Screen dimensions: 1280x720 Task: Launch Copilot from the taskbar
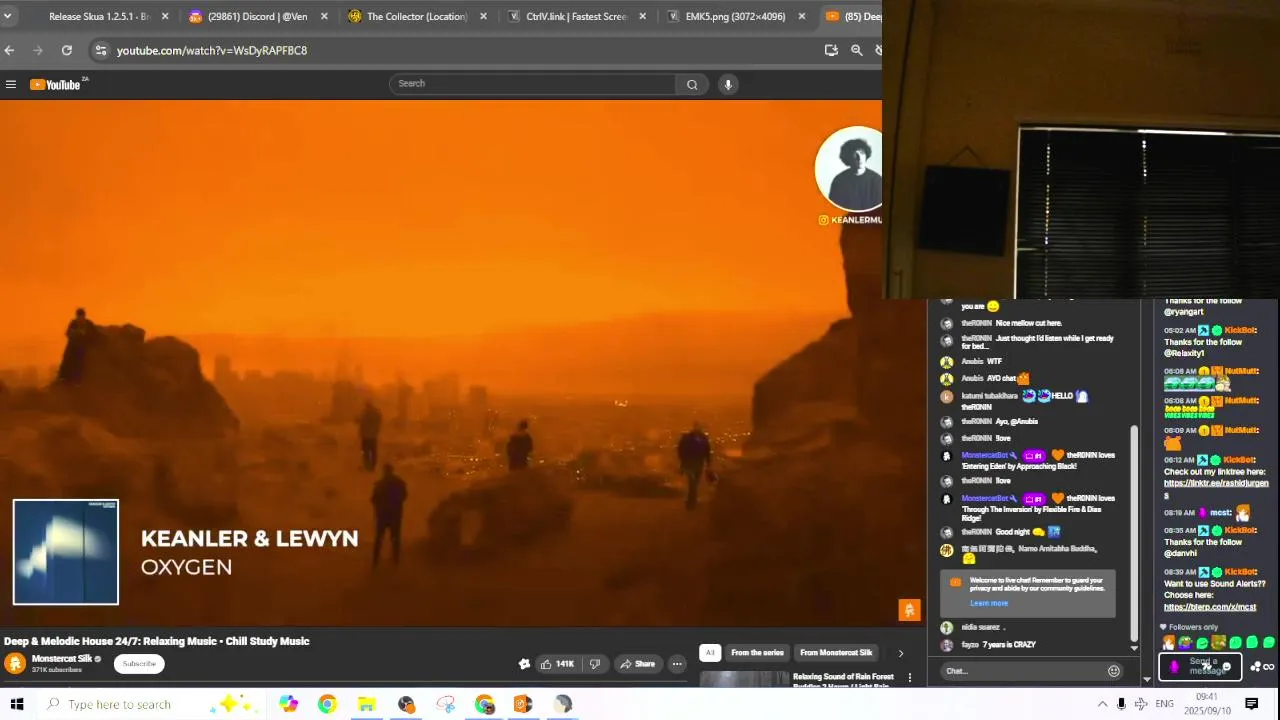tap(288, 704)
